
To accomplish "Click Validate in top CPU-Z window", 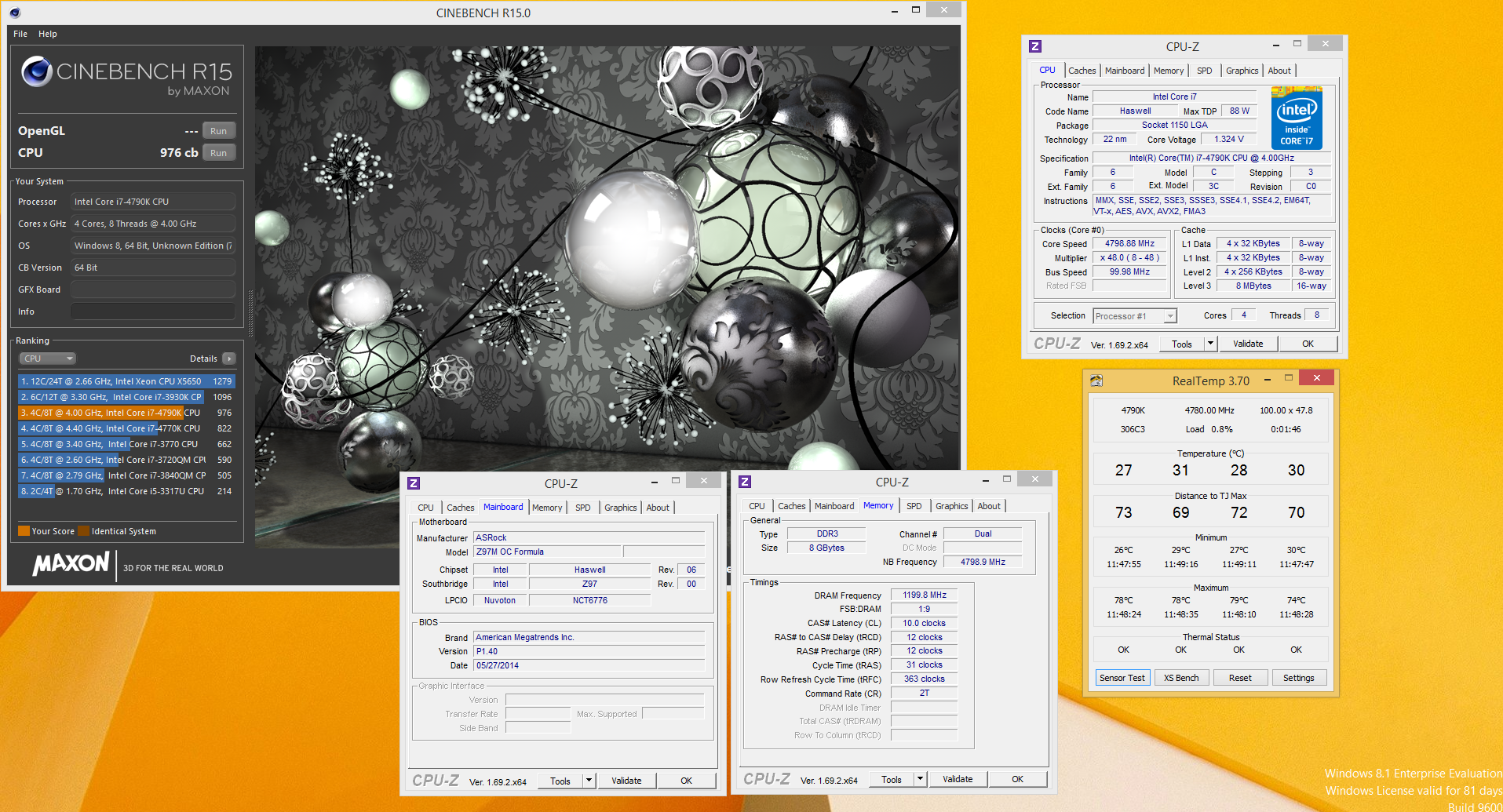I will click(x=1248, y=344).
